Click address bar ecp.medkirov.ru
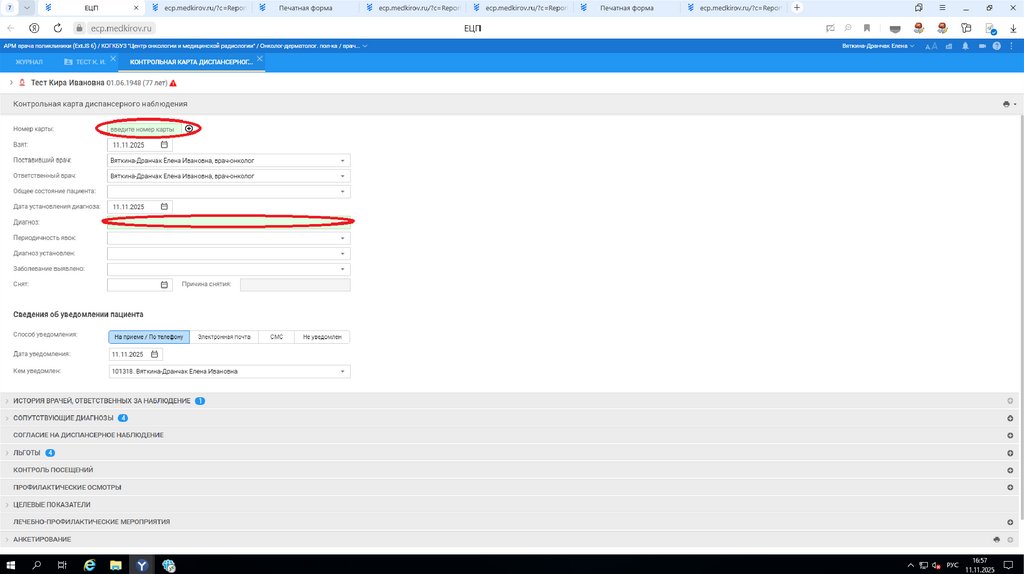The height and width of the screenshot is (574, 1024). pos(121,28)
